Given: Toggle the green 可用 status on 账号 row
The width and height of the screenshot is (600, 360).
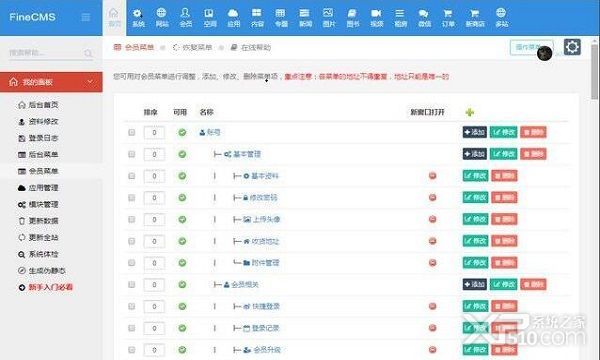Looking at the screenshot, I should coord(182,132).
